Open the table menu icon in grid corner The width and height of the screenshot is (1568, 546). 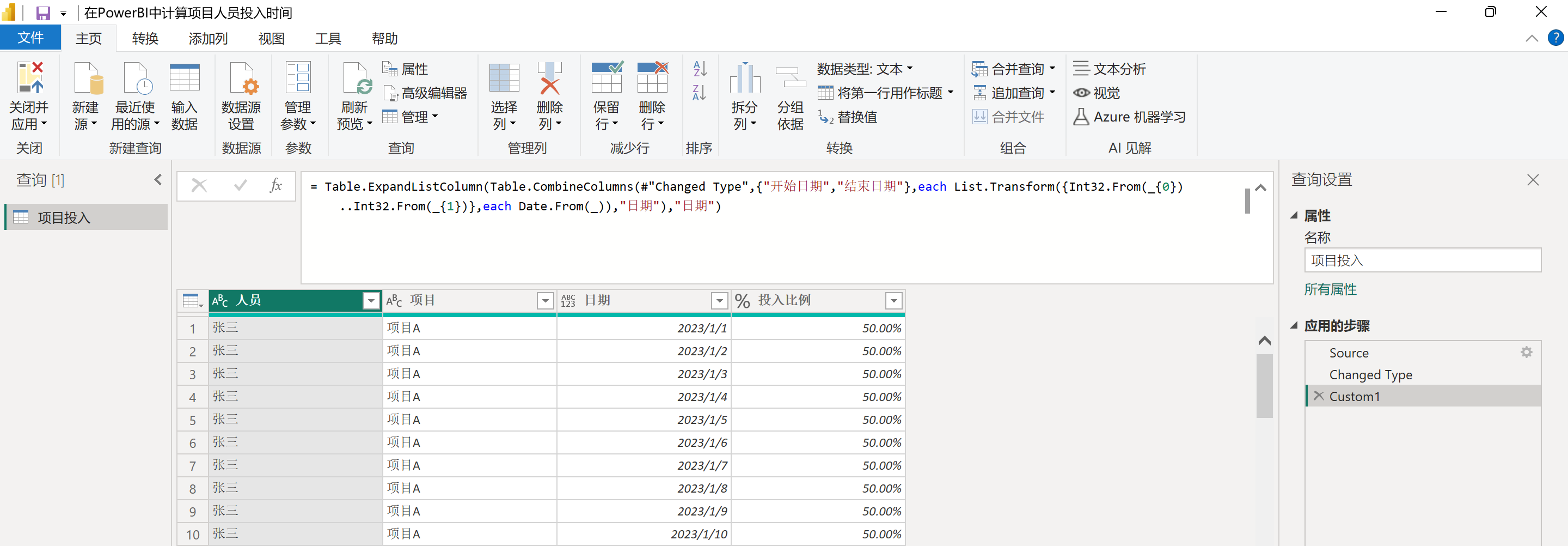click(192, 301)
